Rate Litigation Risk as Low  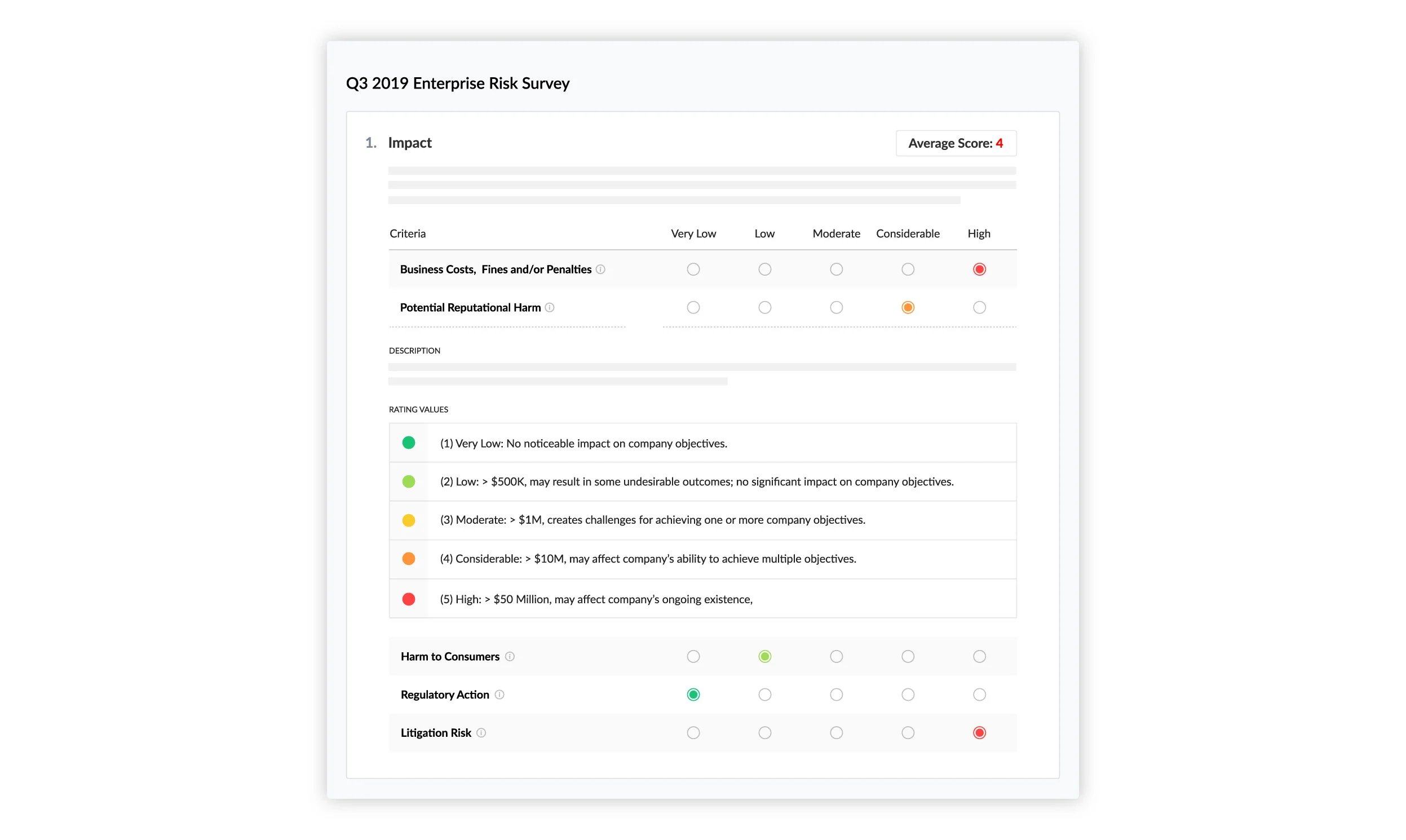pos(764,733)
